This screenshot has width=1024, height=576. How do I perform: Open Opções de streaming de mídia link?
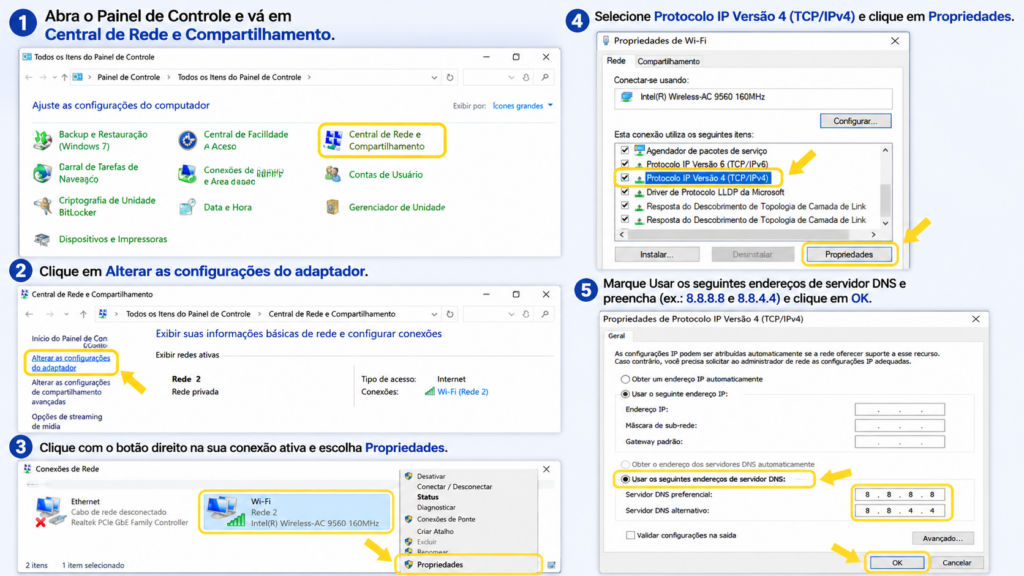point(67,421)
